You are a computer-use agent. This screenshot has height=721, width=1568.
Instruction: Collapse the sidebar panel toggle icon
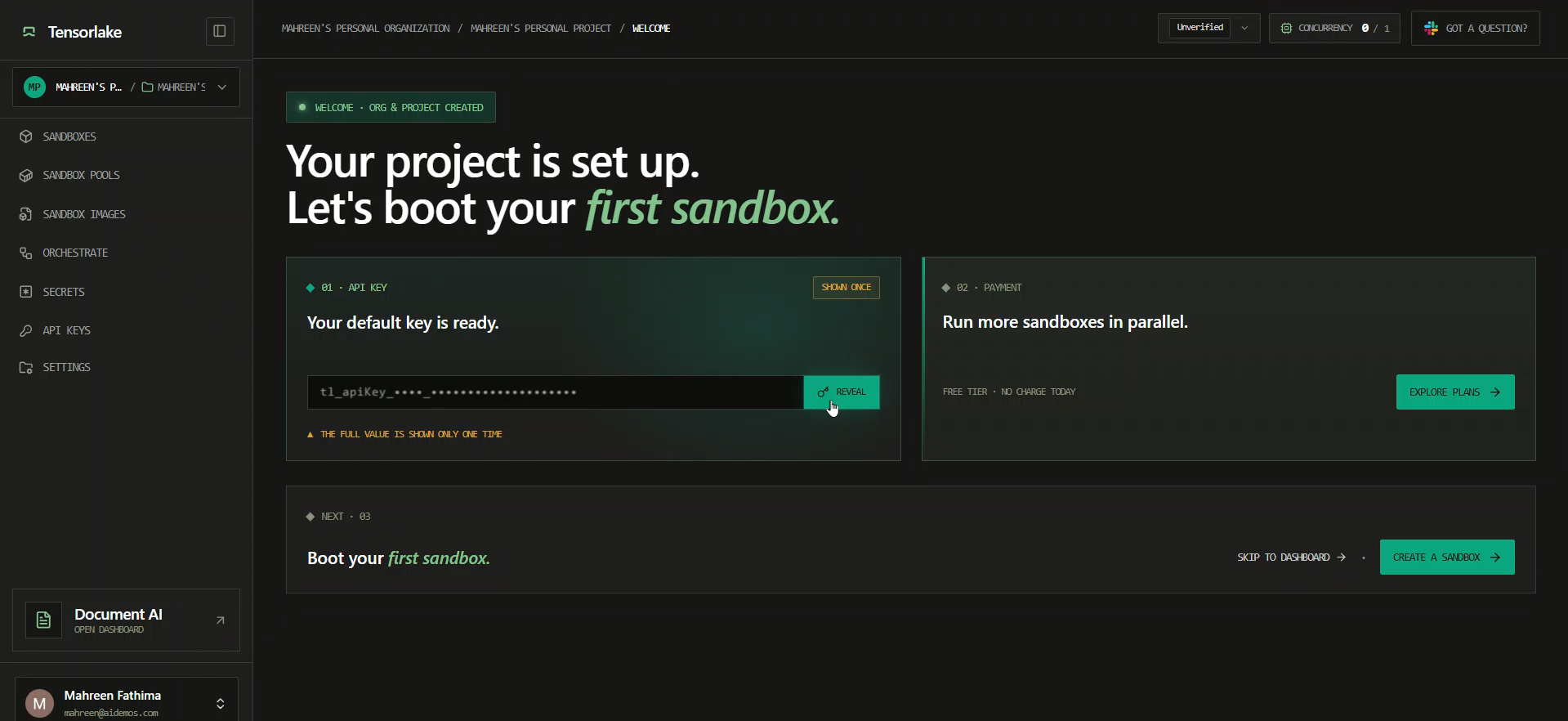(x=220, y=31)
